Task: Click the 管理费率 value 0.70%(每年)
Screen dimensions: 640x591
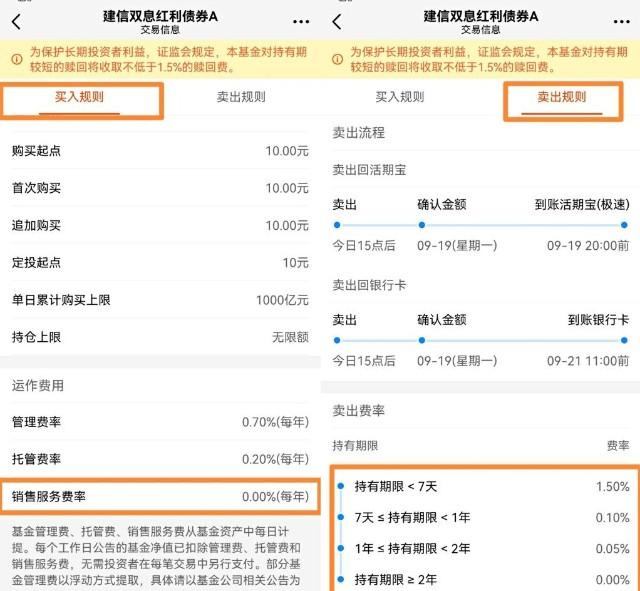Action: 276,422
